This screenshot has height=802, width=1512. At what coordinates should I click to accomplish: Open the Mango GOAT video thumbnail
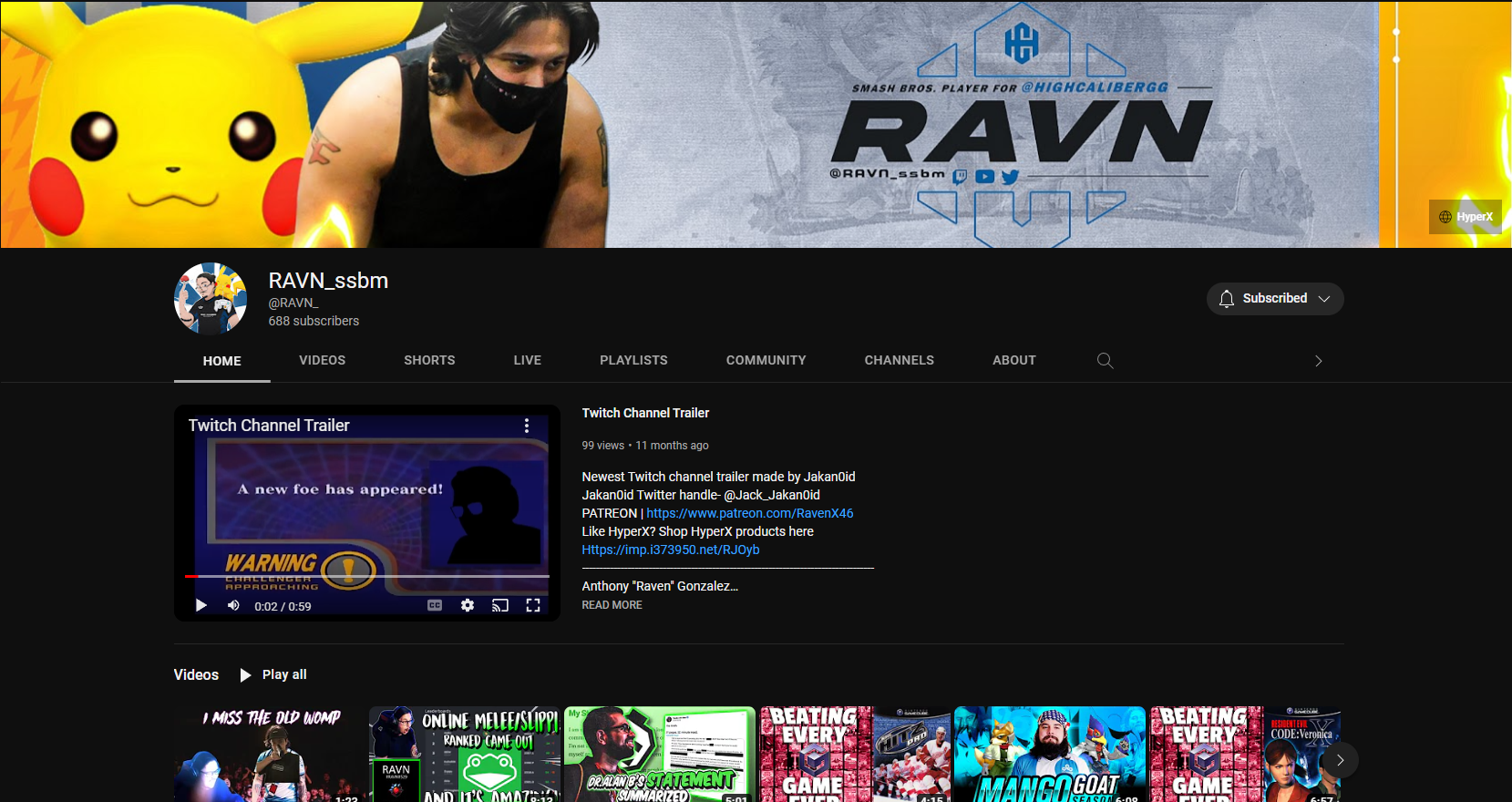click(1050, 755)
